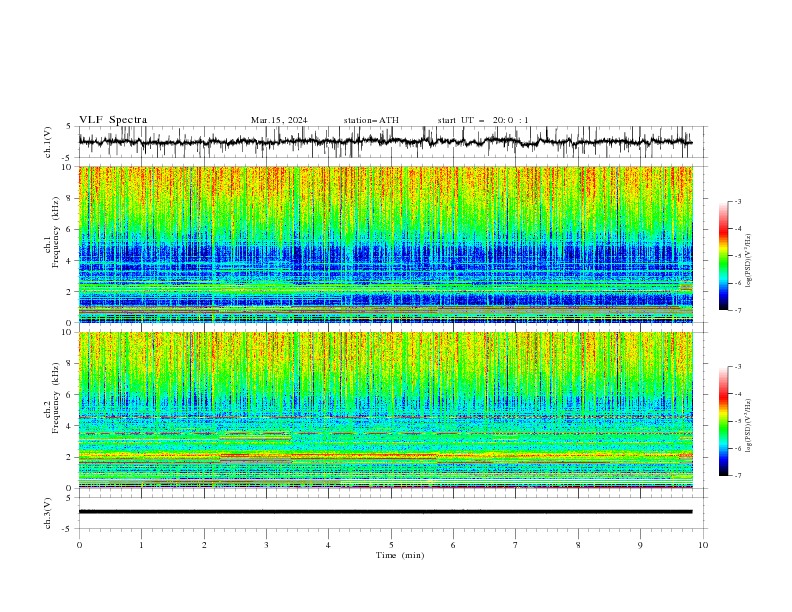Click time axis tick label "9"
Image resolution: width=792 pixels, height=612 pixels.
pyautogui.click(x=640, y=545)
